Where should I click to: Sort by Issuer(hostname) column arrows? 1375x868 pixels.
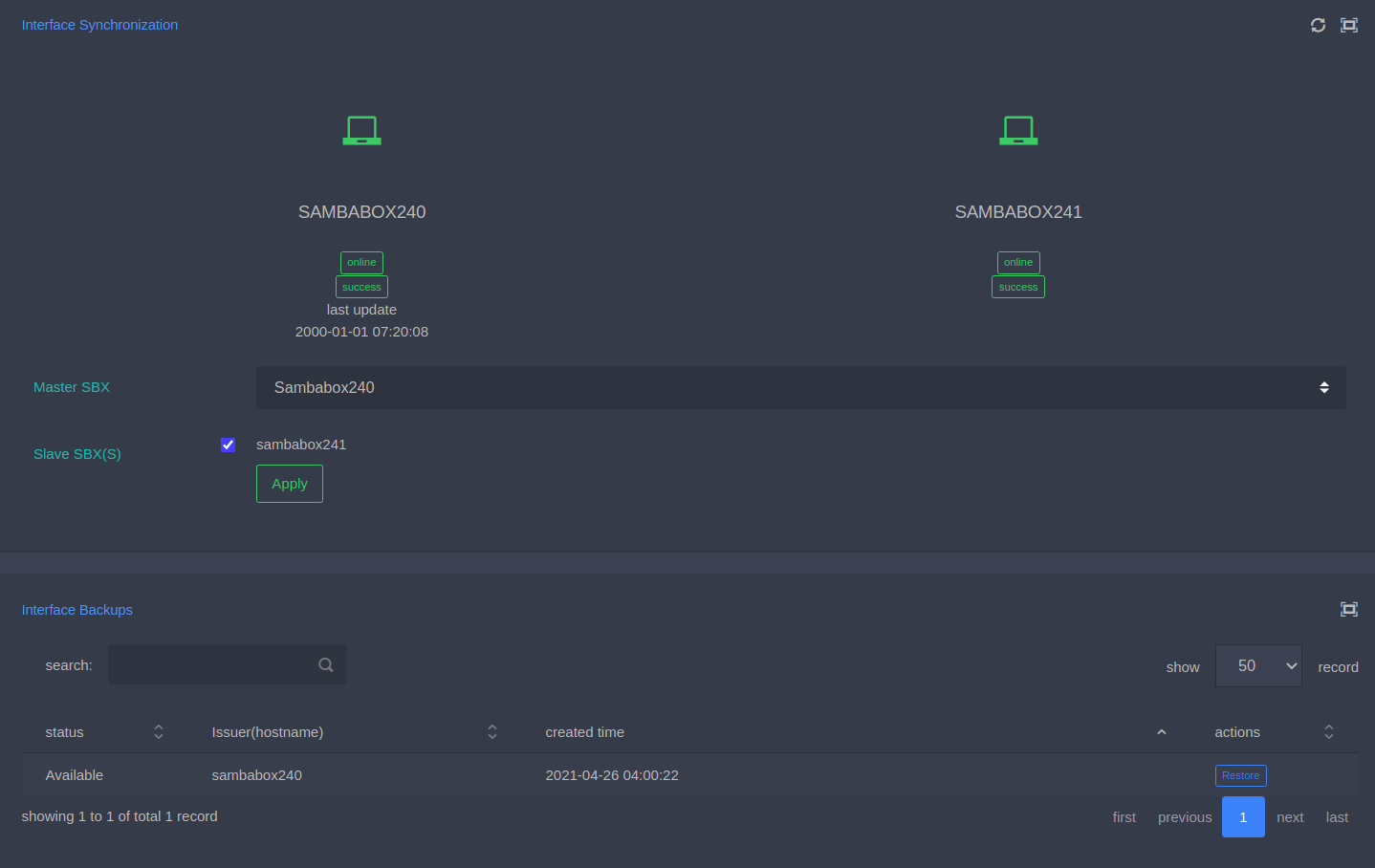point(492,732)
